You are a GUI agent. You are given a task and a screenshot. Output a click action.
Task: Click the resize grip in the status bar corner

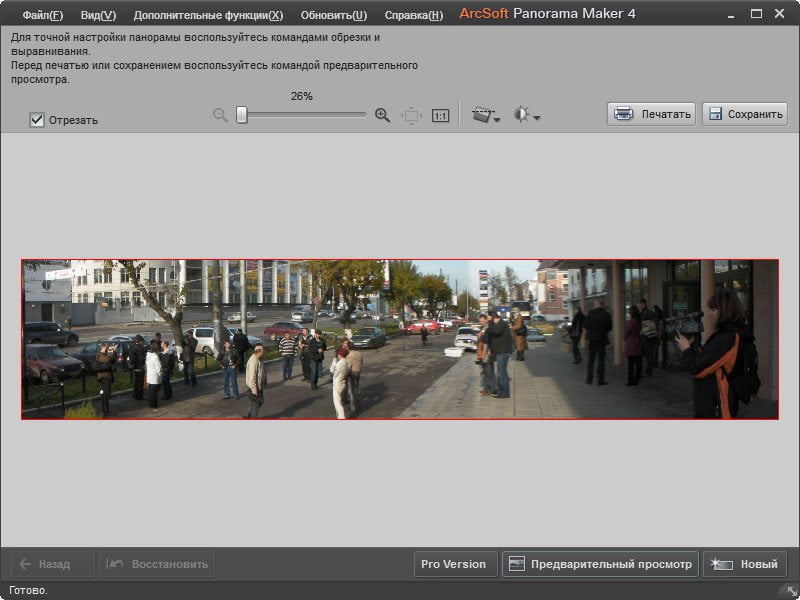click(x=792, y=592)
